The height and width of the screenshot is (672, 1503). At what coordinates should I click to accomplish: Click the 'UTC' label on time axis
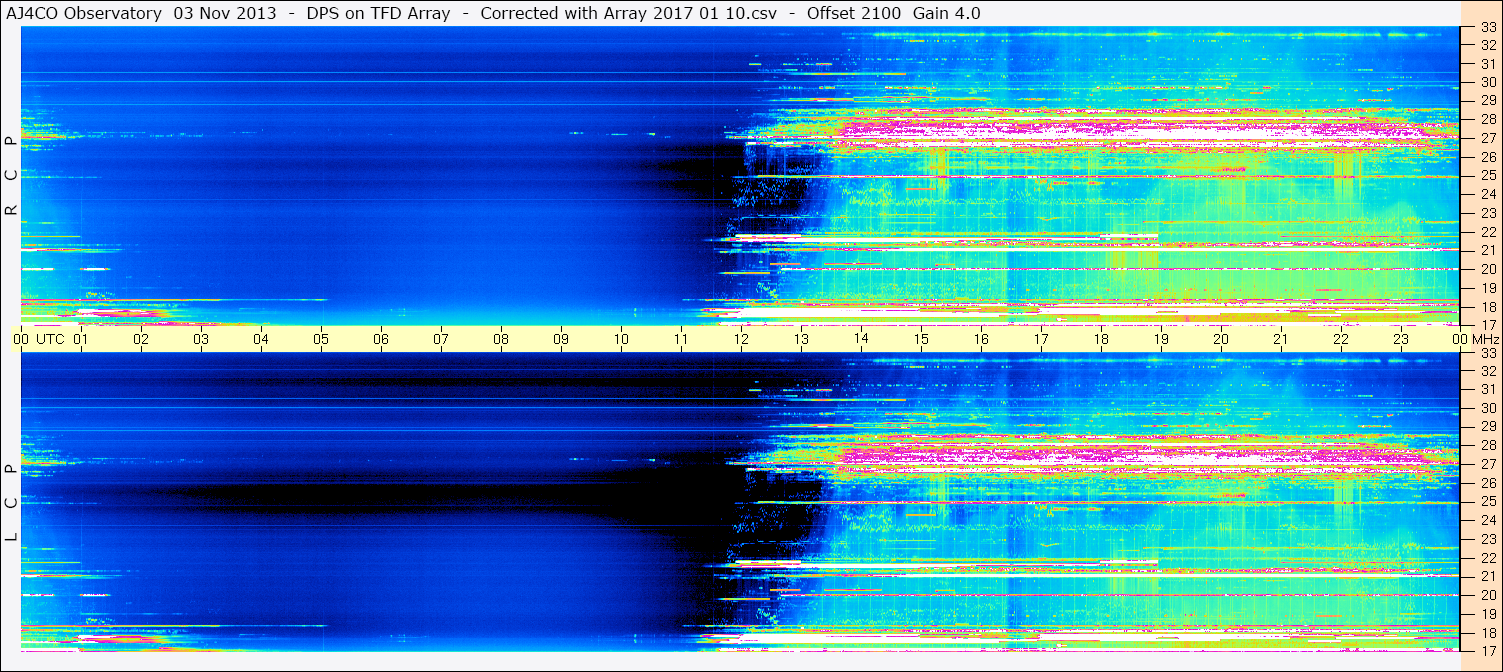click(x=50, y=339)
